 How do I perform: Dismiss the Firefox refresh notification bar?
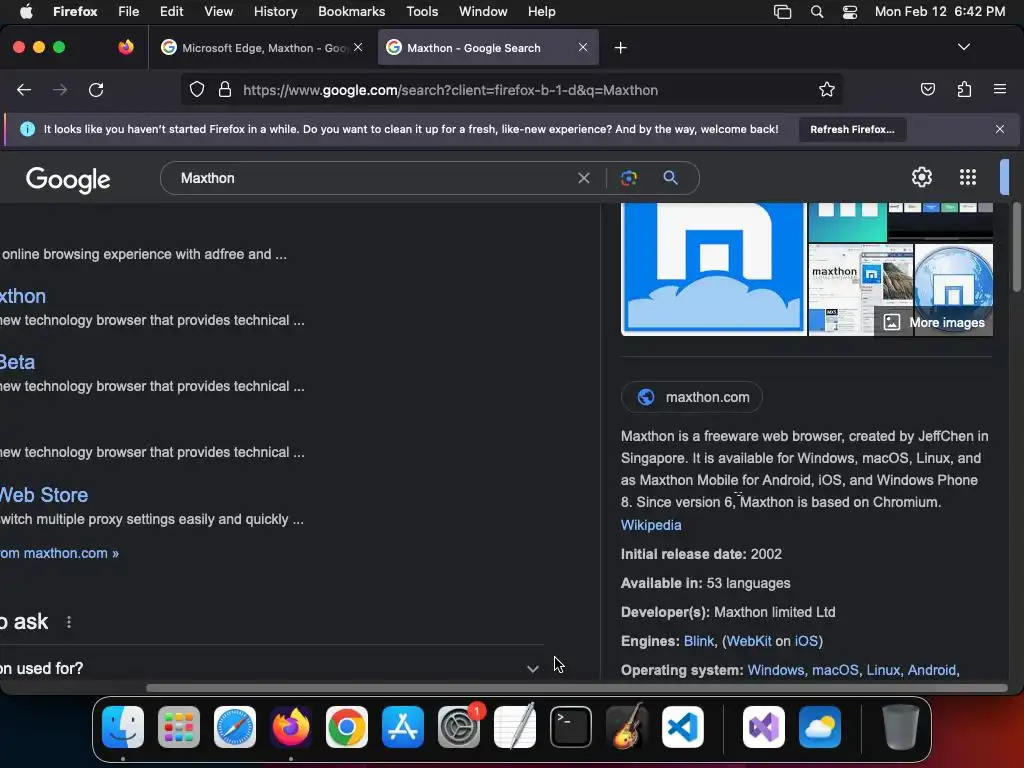tap(1000, 129)
